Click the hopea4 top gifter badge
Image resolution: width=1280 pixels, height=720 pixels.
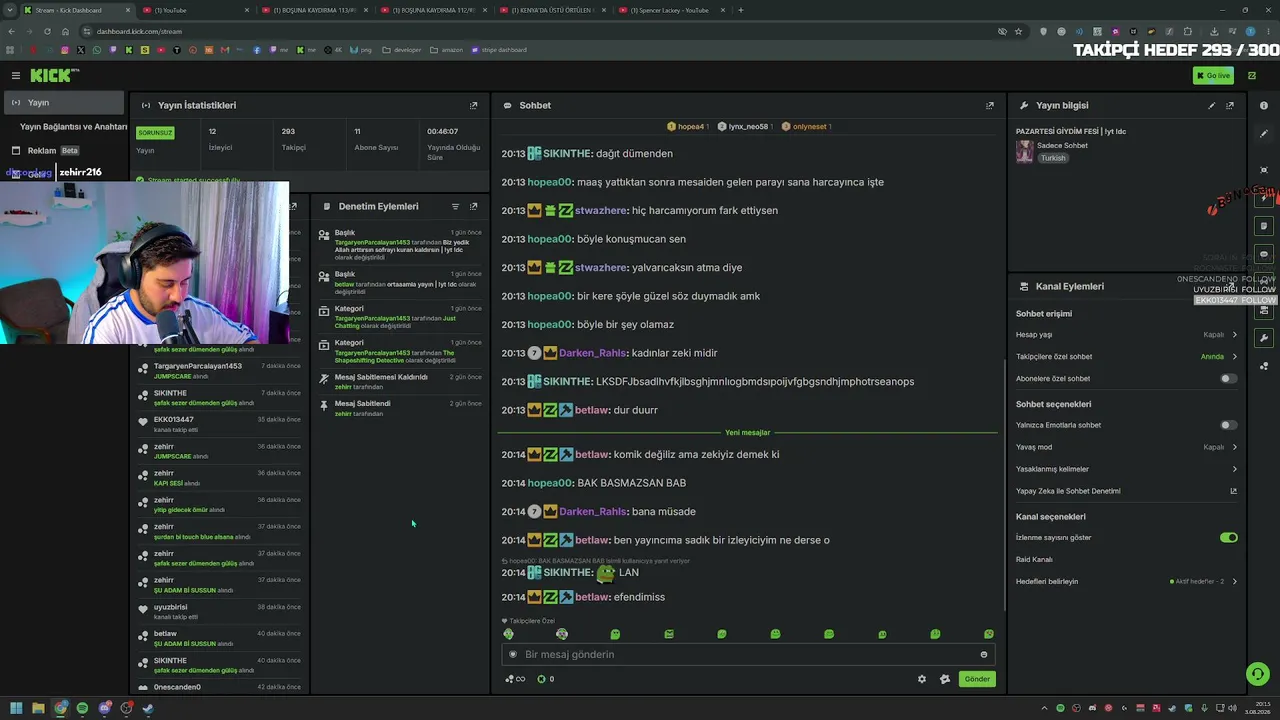click(688, 127)
